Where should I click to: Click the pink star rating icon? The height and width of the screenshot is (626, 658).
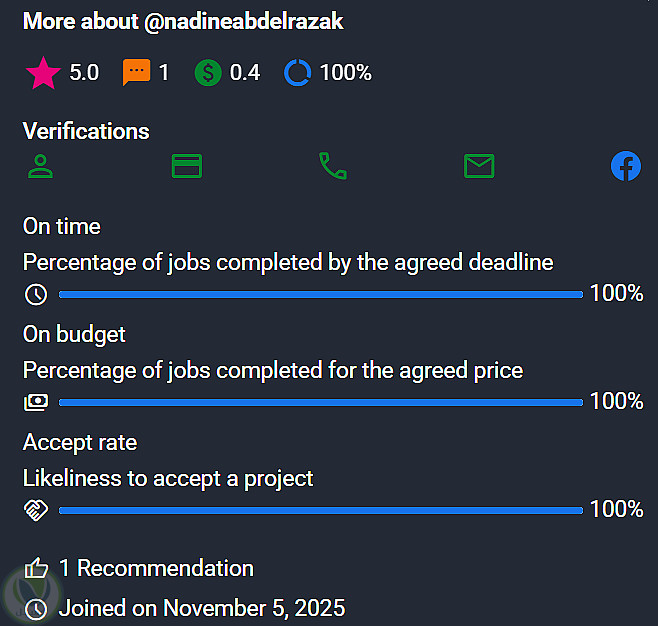42,73
